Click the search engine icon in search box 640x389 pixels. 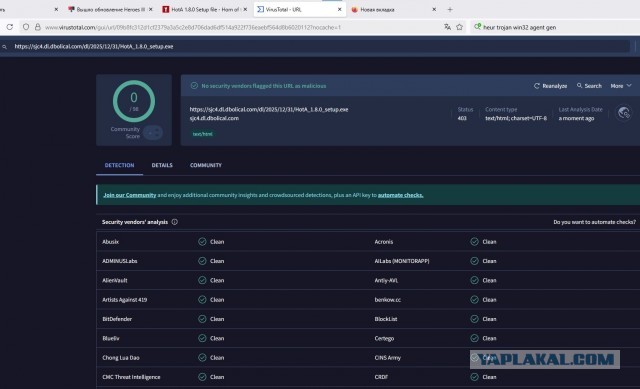pyautogui.click(x=477, y=27)
